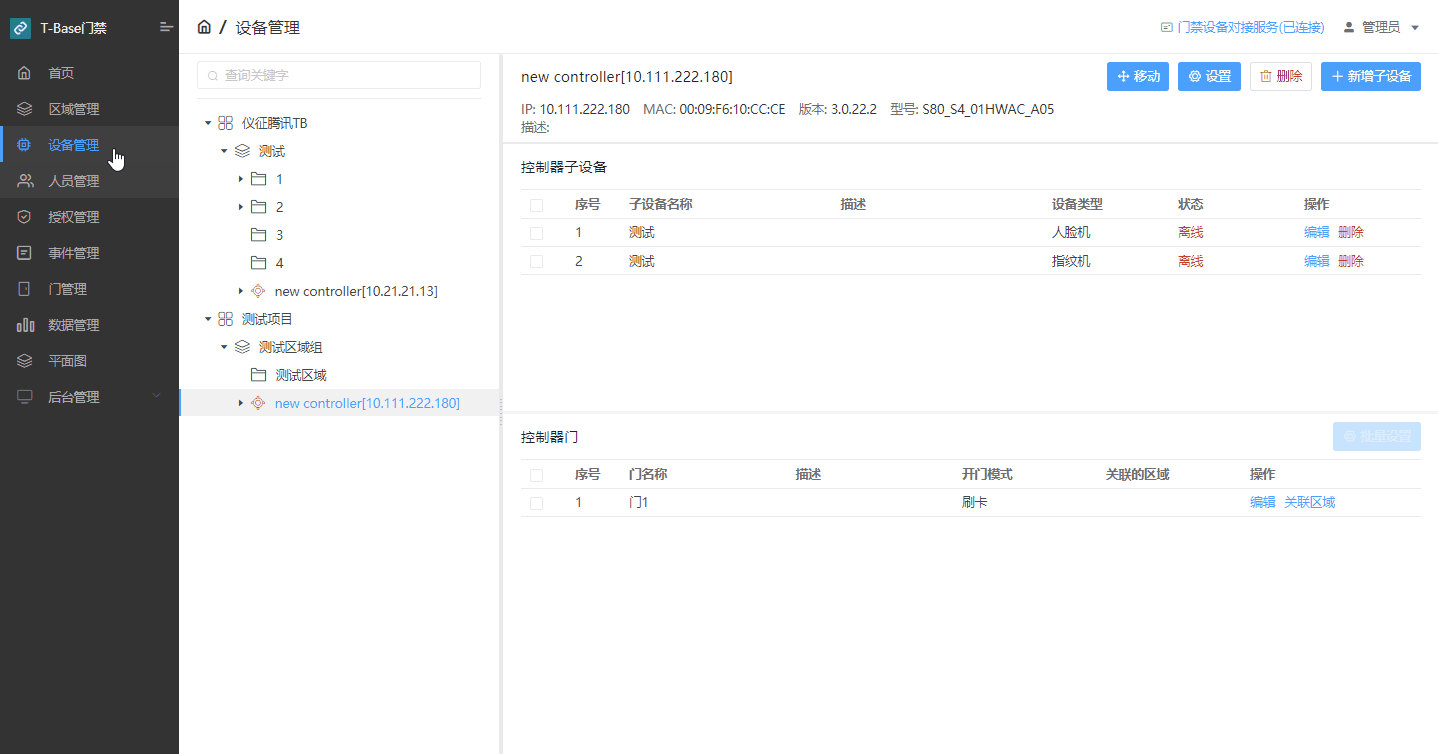Viewport: 1438px width, 754px height.
Task: Open 人员管理 in the sidebar menu
Action: click(x=89, y=181)
